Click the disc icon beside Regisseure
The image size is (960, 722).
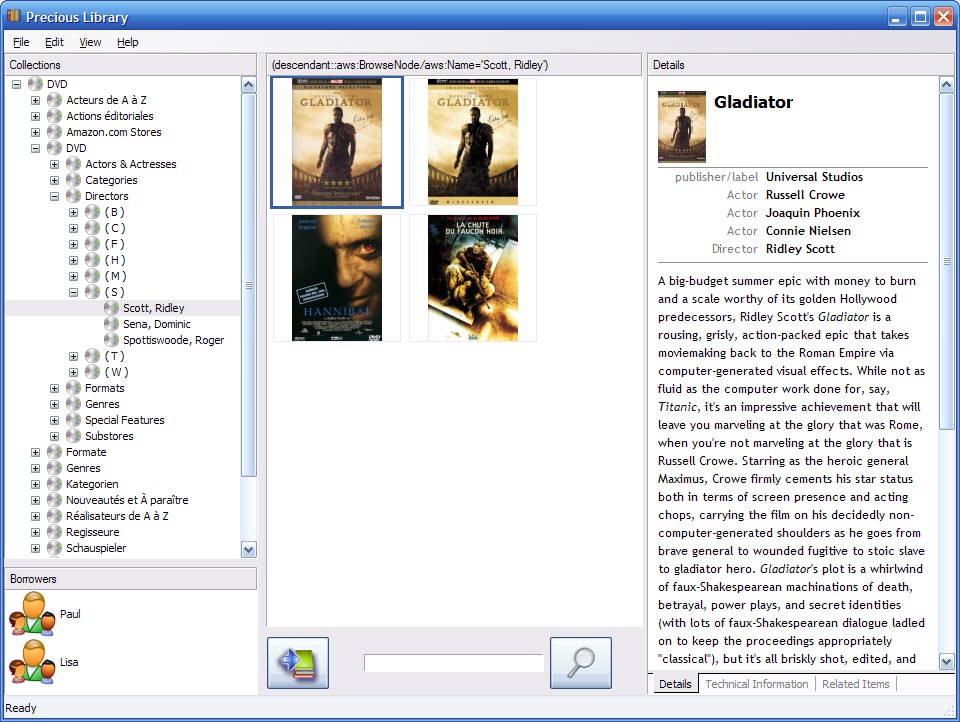(54, 532)
